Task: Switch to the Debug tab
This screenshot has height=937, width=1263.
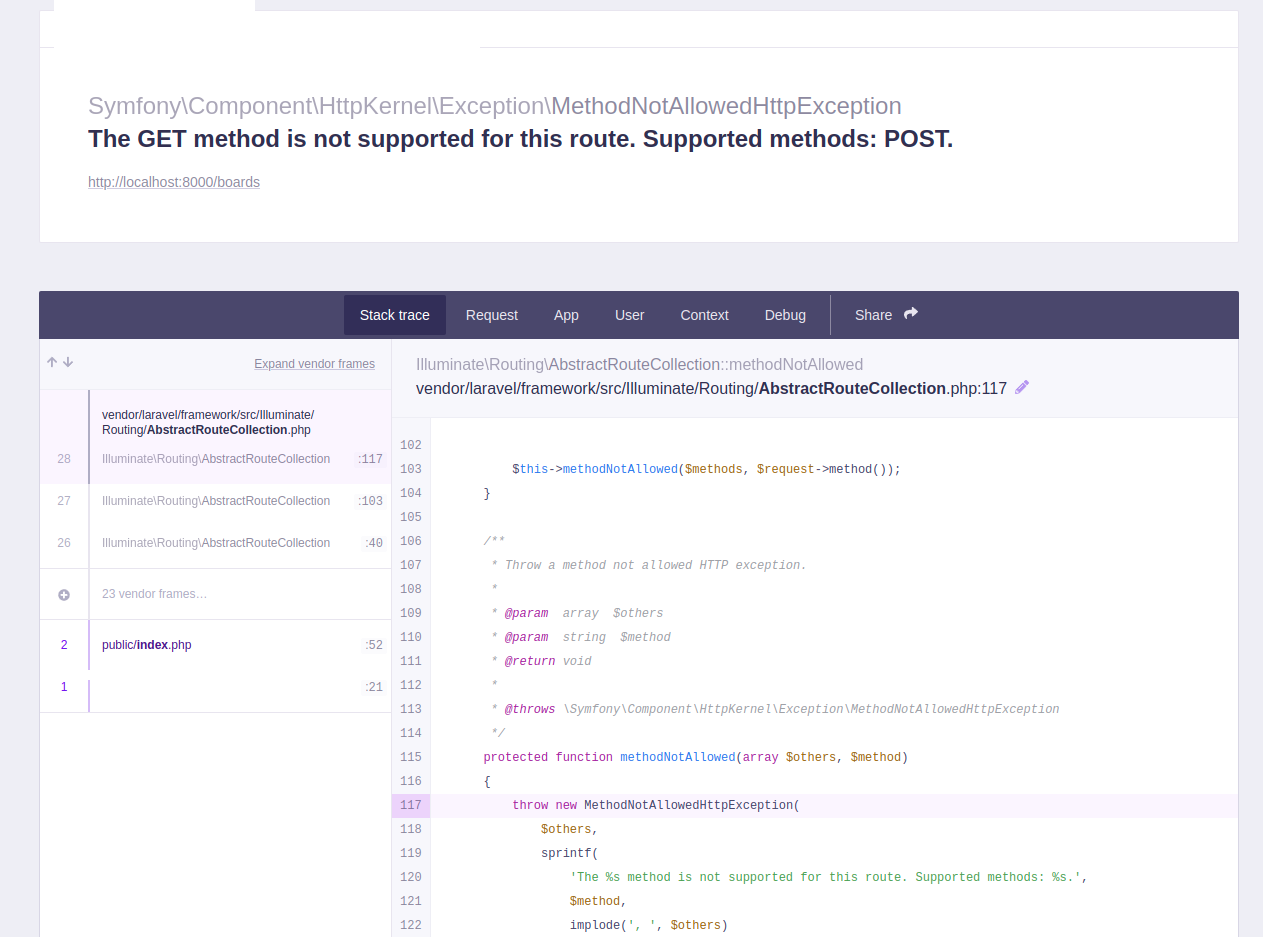Action: [785, 315]
